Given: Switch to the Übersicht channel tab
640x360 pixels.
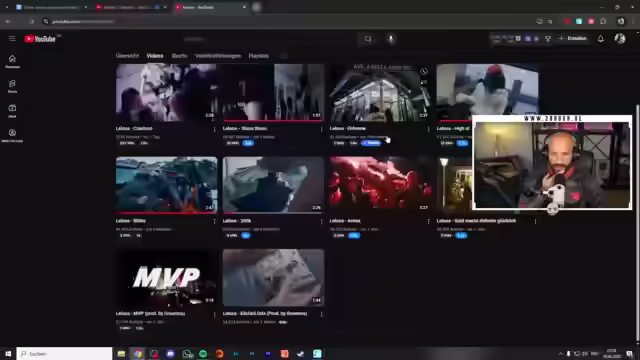Looking at the screenshot, I should tap(127, 56).
